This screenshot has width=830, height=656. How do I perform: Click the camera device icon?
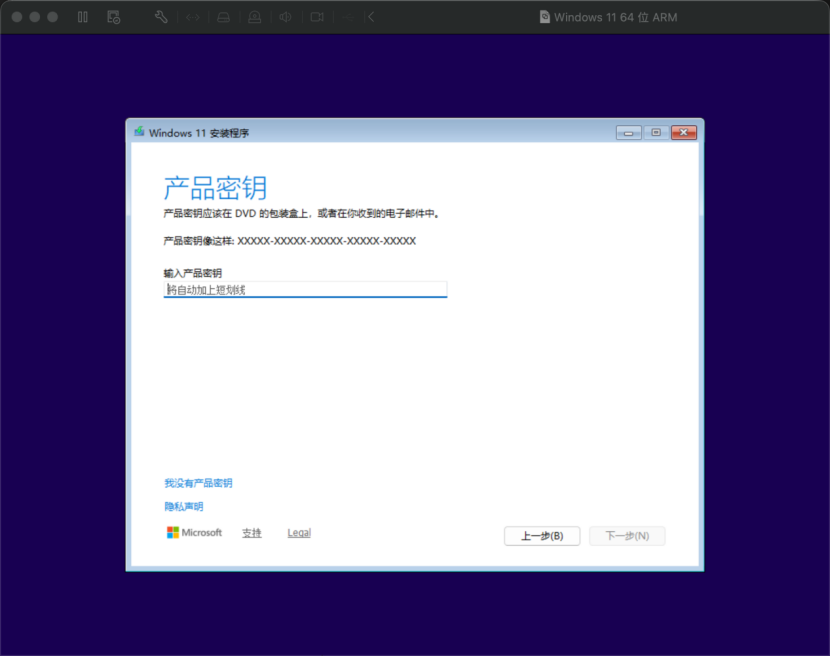pos(317,17)
